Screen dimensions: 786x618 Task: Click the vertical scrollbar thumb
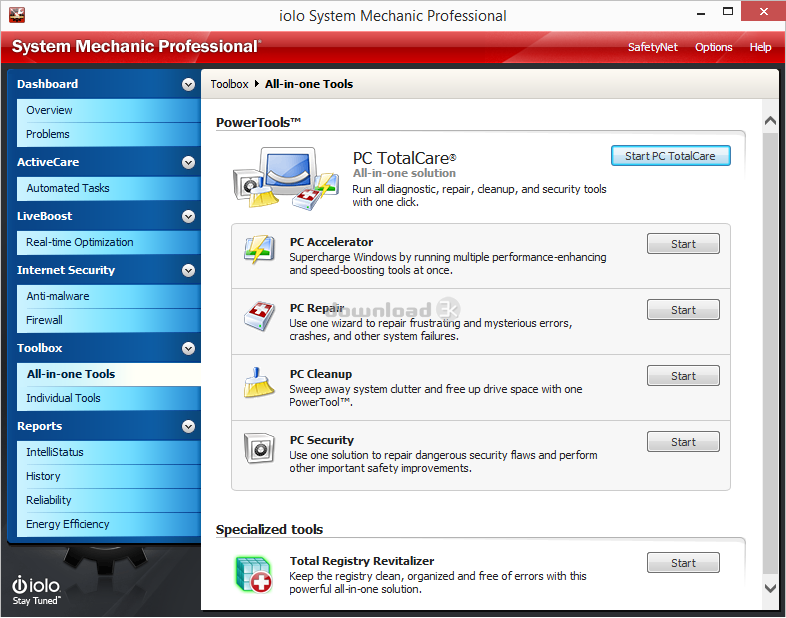[x=770, y=354]
